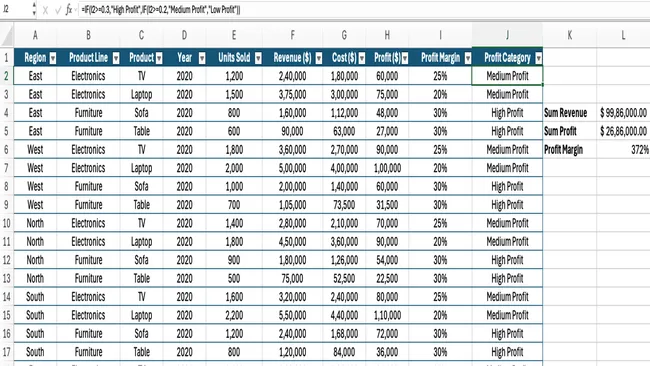Click Cost cell 4,00,000
The image size is (650, 366).
[x=344, y=168]
